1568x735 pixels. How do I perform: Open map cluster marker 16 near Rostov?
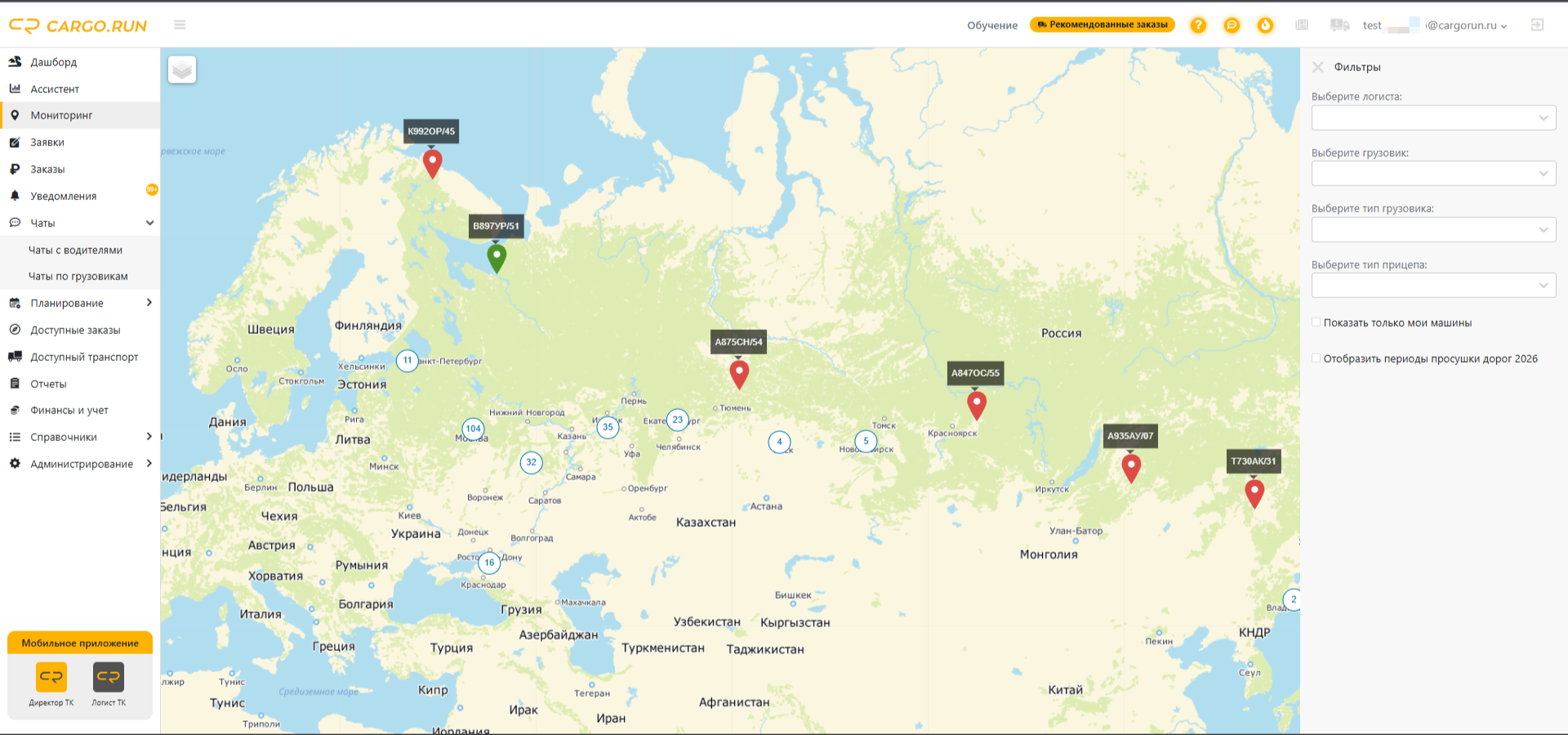click(489, 563)
